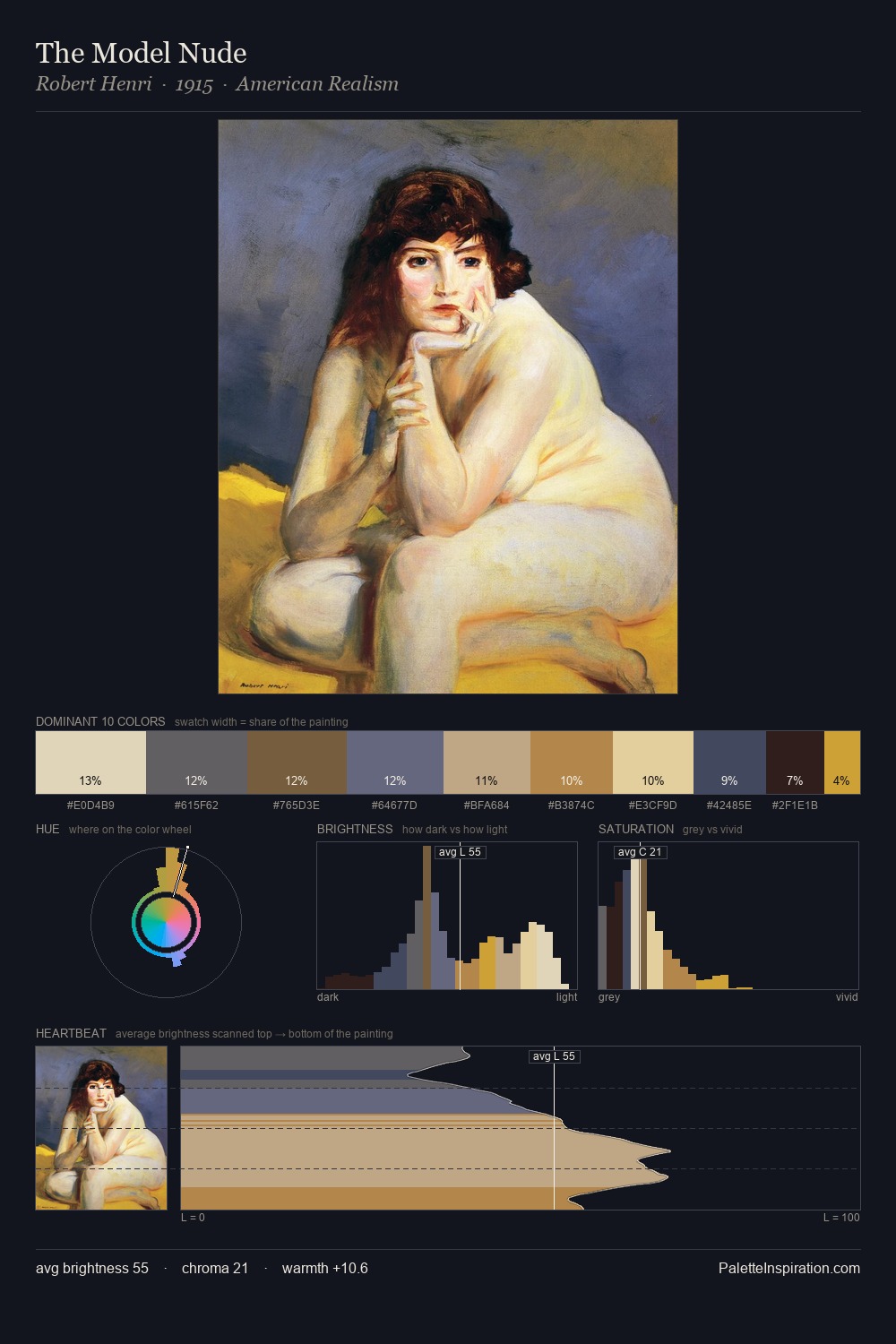
Task: Pick the brown #765D3E swatch
Action: pyautogui.click(x=297, y=762)
